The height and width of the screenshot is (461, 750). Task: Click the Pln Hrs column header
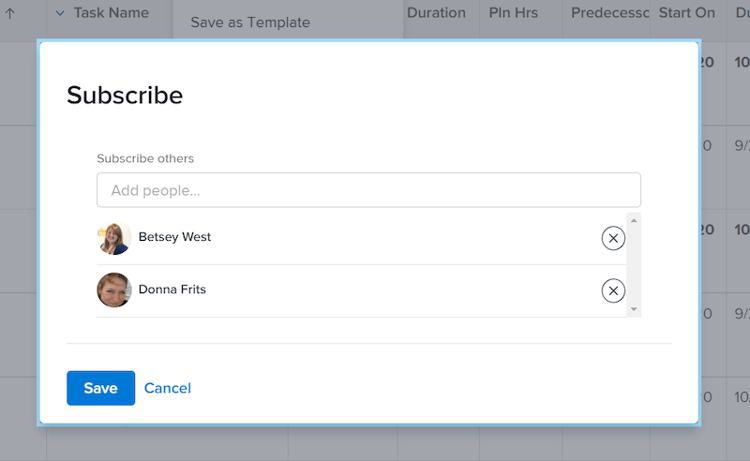tap(514, 13)
